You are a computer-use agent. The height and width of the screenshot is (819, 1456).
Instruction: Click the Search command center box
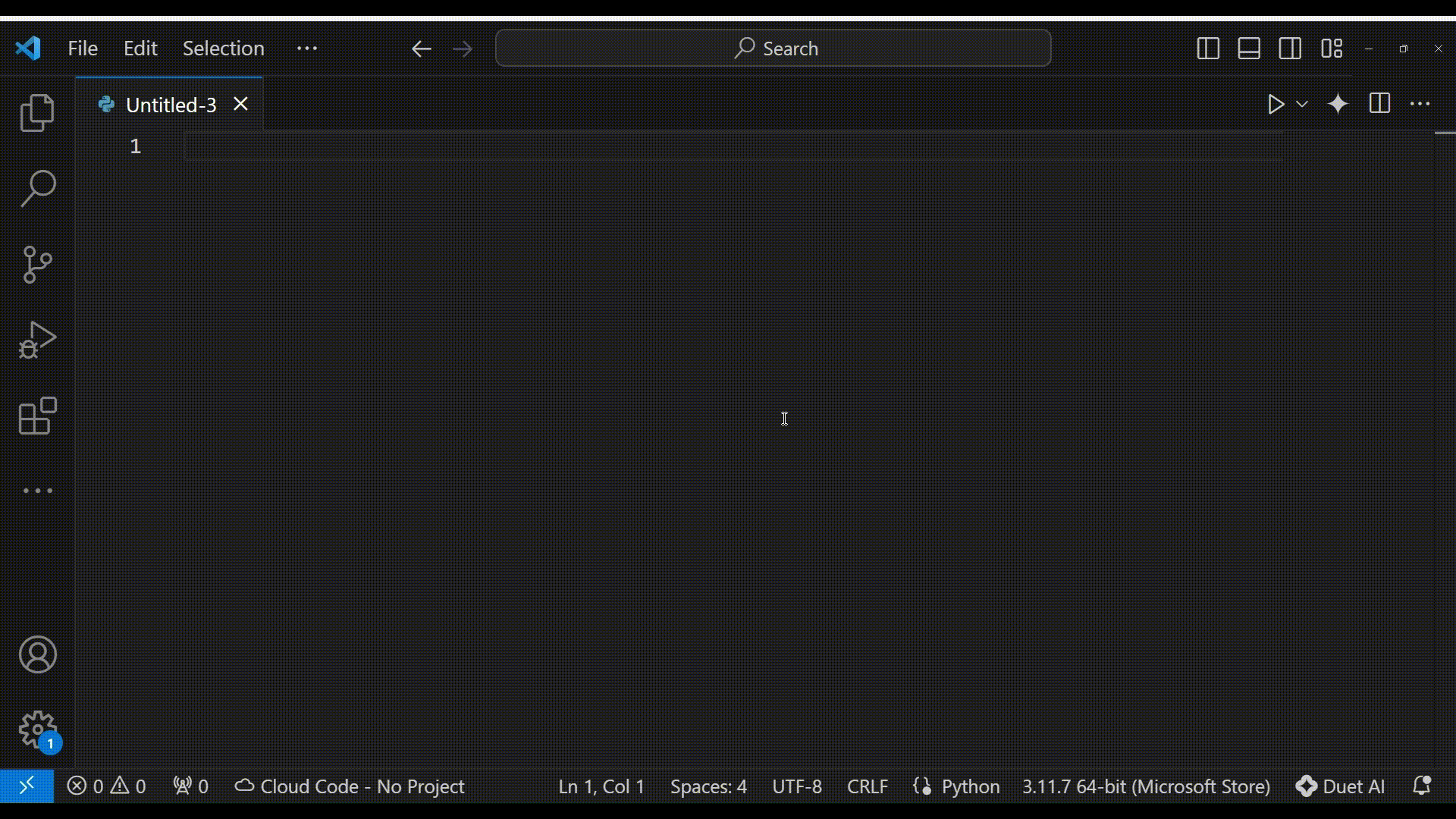[x=773, y=49]
